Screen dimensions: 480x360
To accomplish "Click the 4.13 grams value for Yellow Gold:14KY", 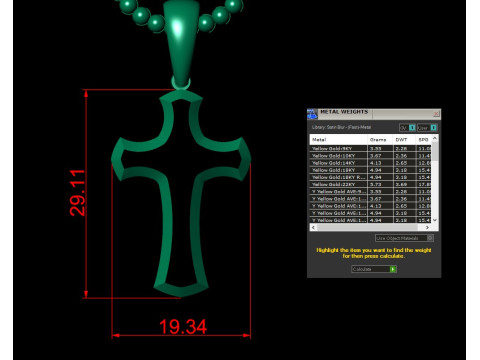I will point(375,163).
